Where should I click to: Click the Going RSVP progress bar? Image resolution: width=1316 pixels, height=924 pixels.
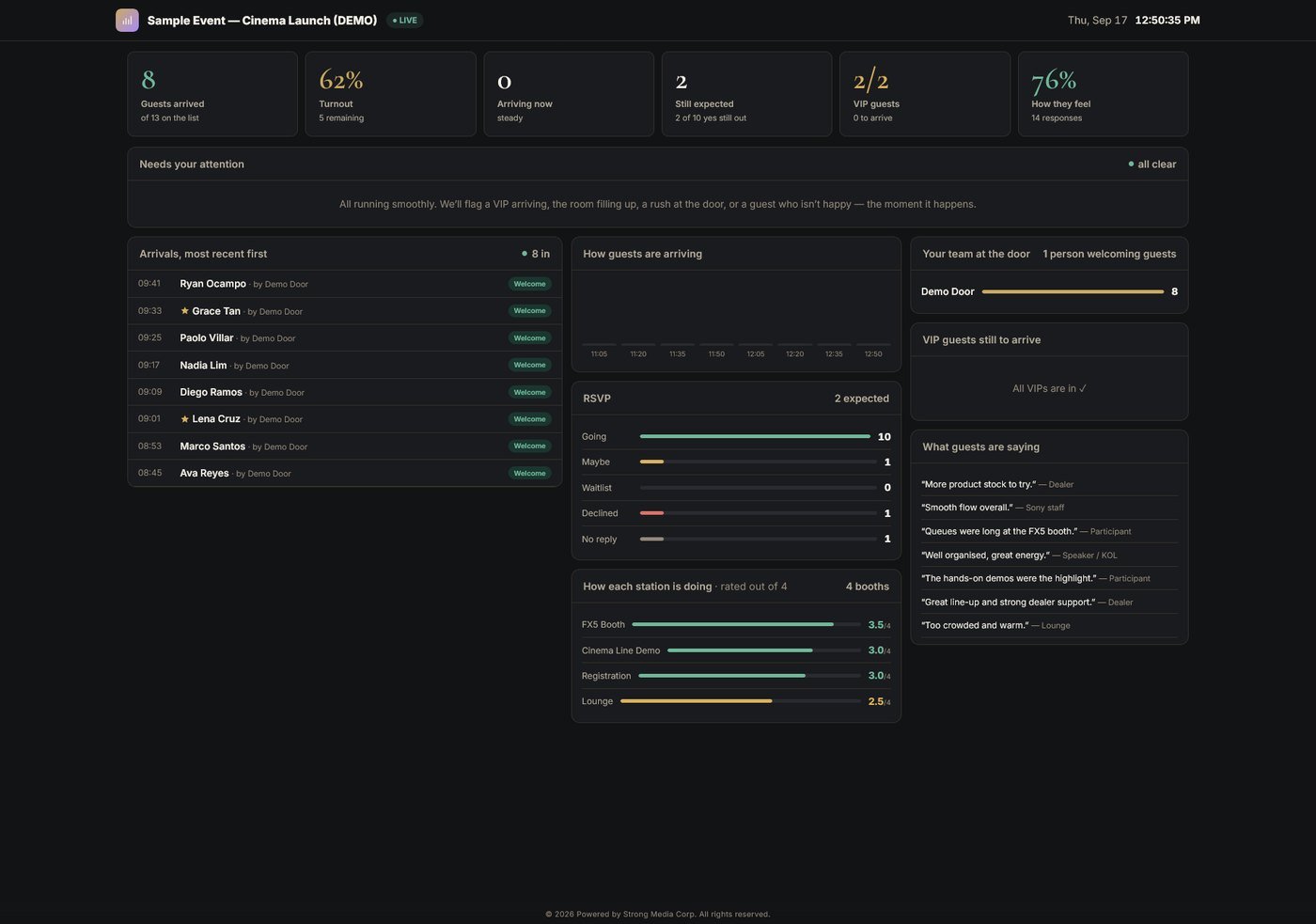coord(755,436)
